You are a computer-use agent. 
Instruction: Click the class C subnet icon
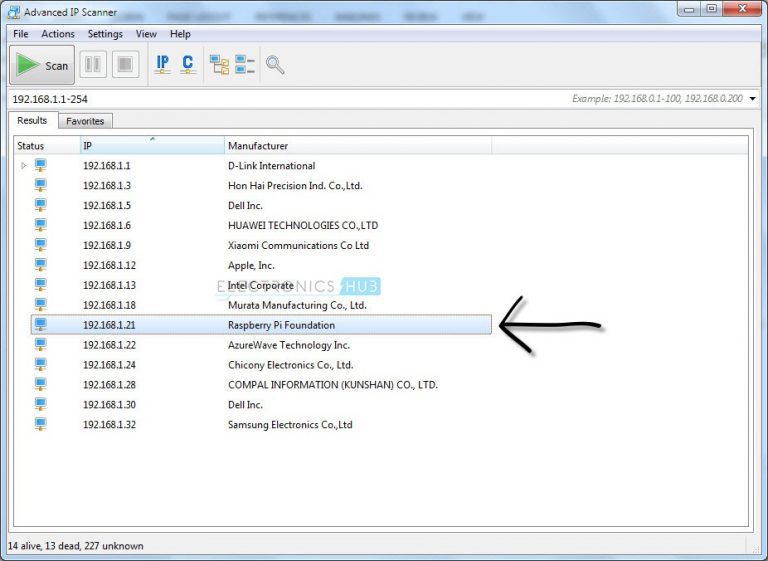[187, 65]
